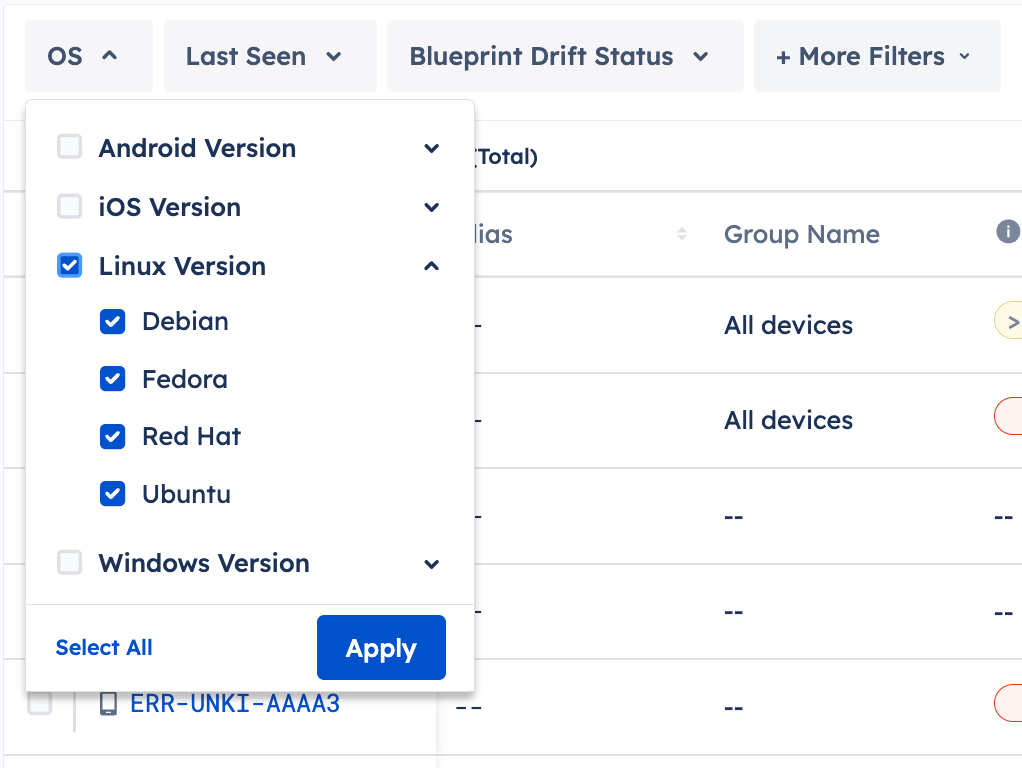Open device ERR-UNKI-AAAA3 link
This screenshot has height=768, width=1022.
pos(235,703)
